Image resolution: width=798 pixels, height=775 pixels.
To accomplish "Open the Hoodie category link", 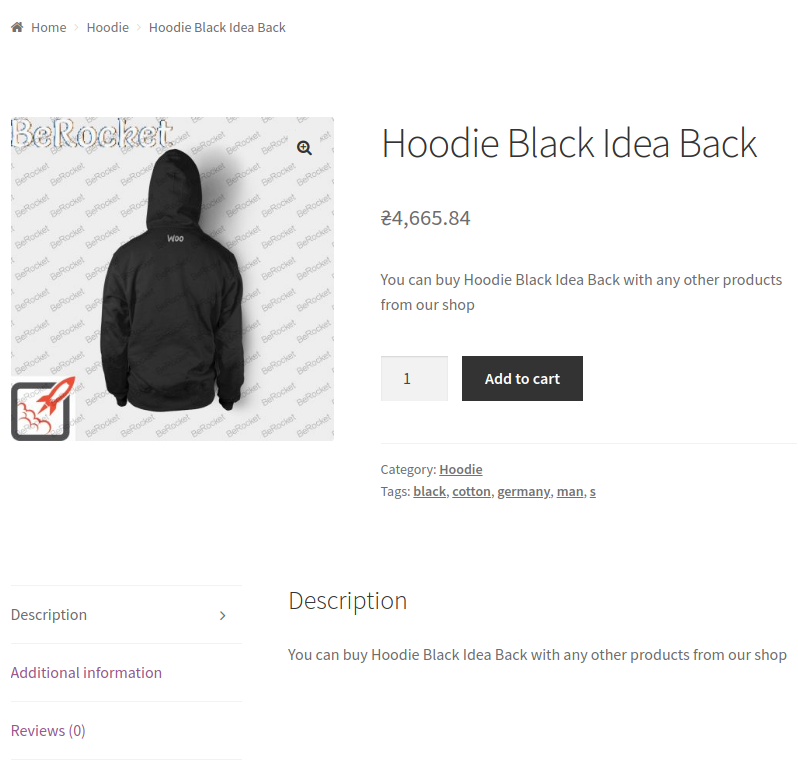I will [461, 469].
